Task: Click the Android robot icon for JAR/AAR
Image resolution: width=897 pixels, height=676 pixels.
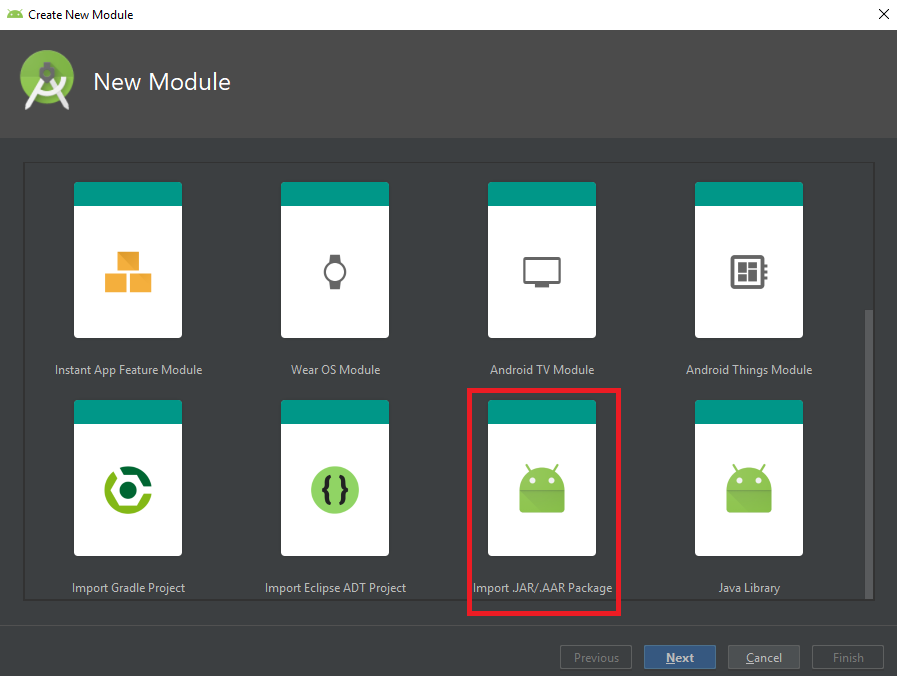Action: 542,489
